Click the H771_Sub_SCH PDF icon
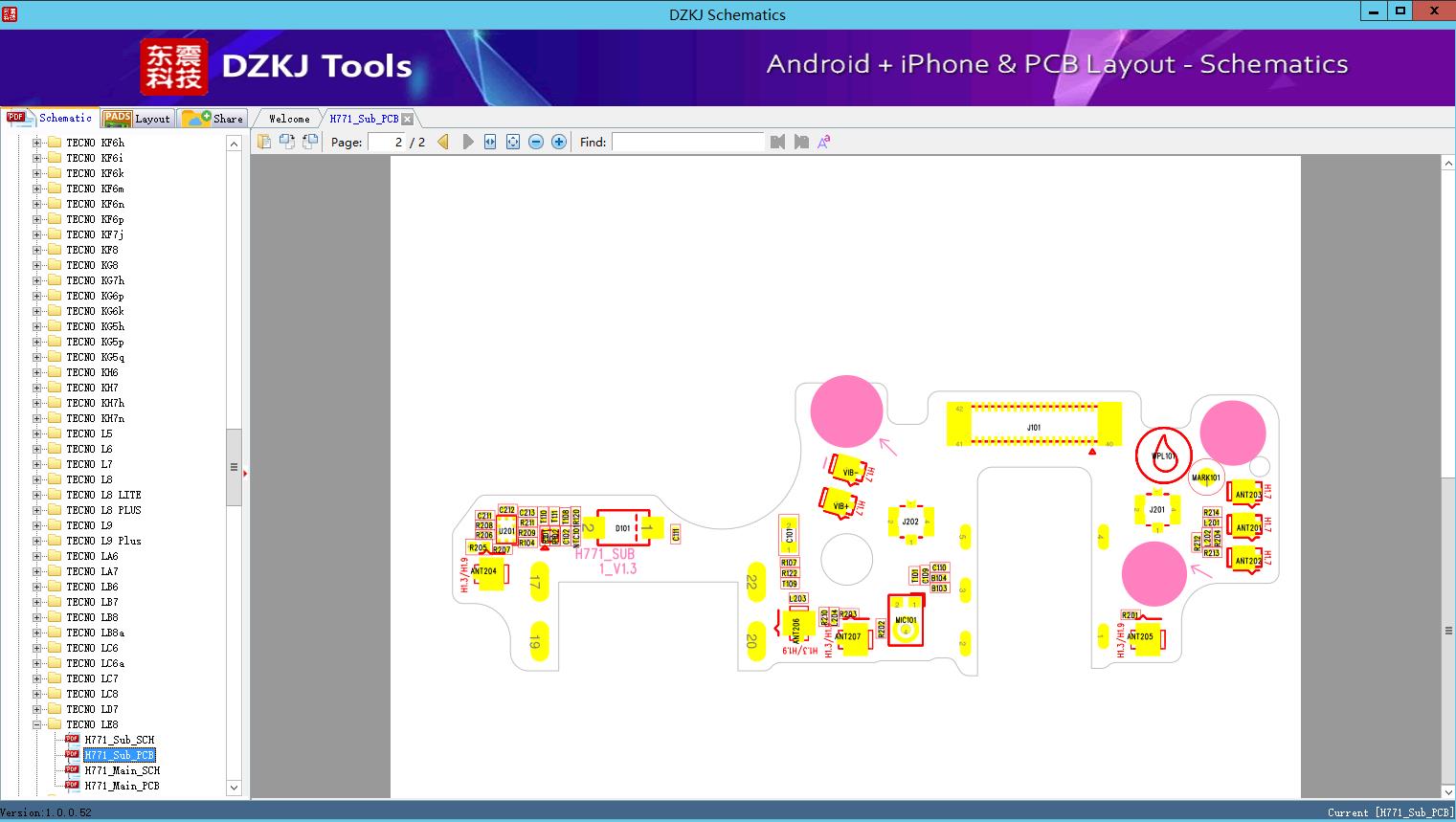This screenshot has height=822, width=1456. (72, 739)
